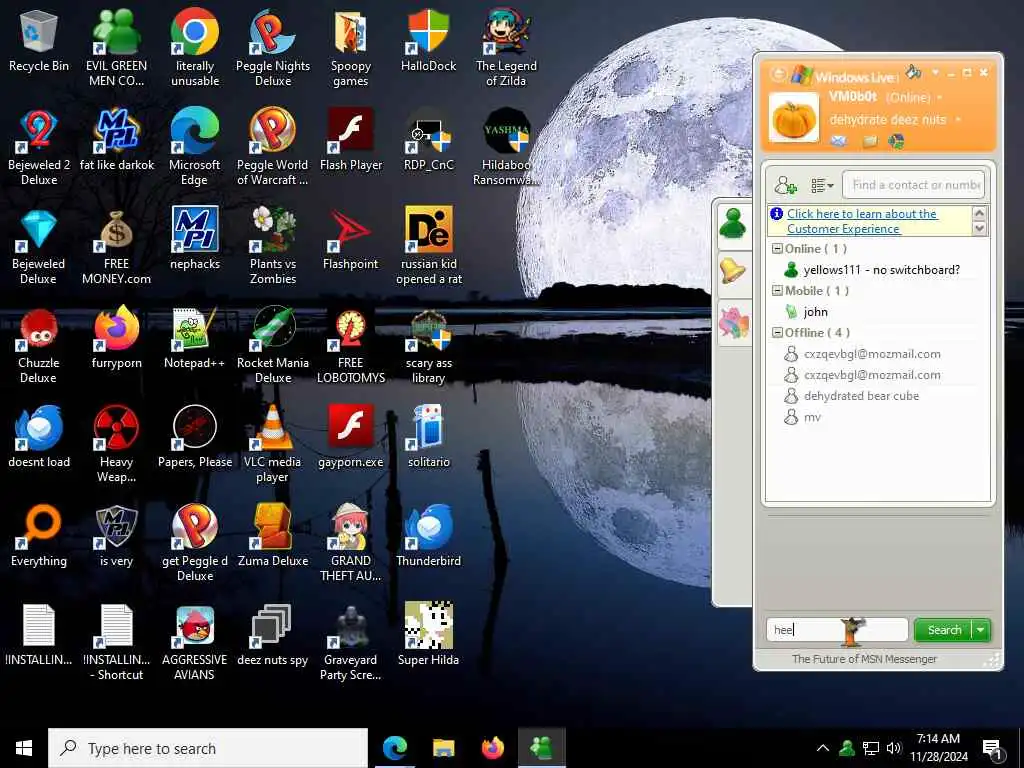The height and width of the screenshot is (768, 1024).
Task: Click the bell alerts tab on Messenger sidebar
Action: click(733, 270)
